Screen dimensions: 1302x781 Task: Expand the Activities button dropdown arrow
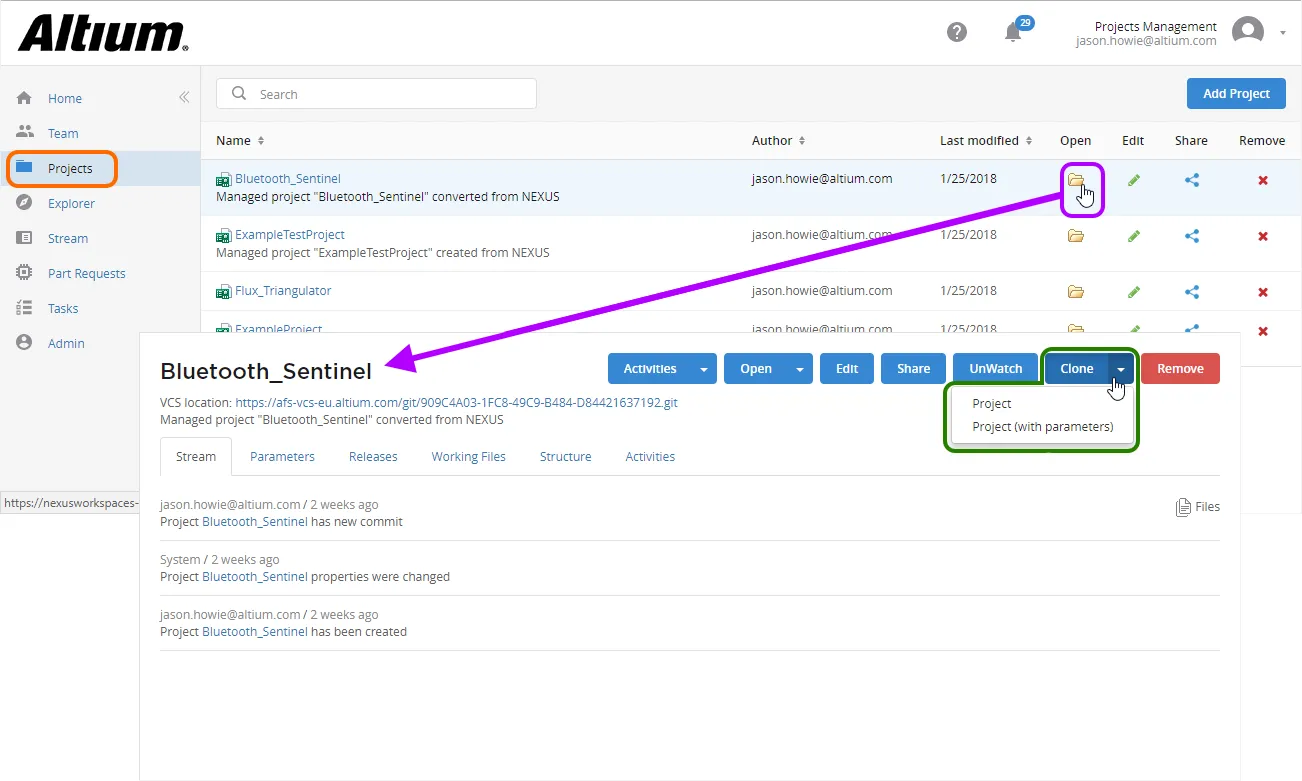point(704,368)
